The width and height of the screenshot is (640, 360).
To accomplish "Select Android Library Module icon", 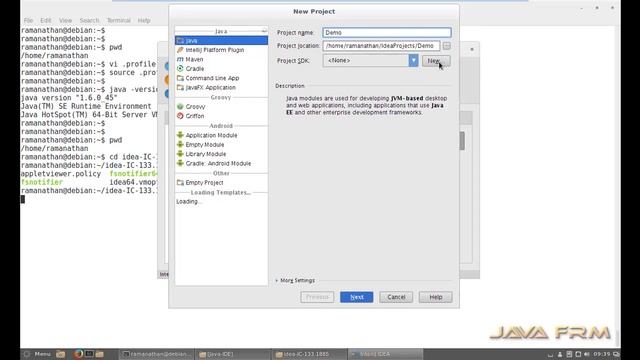I will [x=180, y=154].
